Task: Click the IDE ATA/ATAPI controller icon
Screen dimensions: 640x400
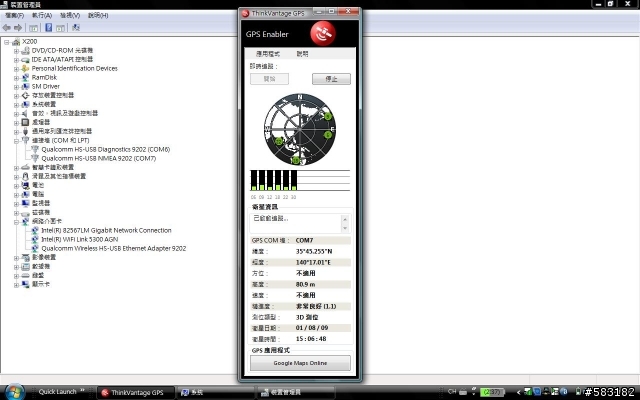Action: point(25,60)
